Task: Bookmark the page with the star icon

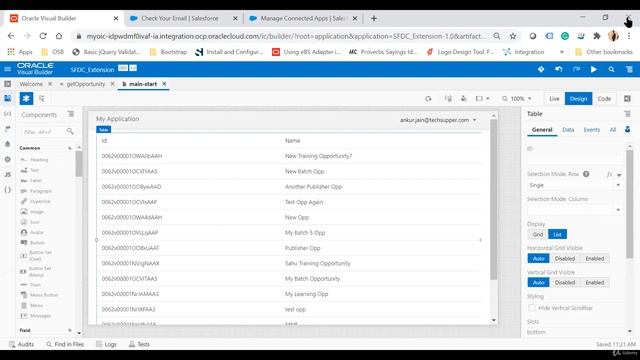Action: (513, 36)
